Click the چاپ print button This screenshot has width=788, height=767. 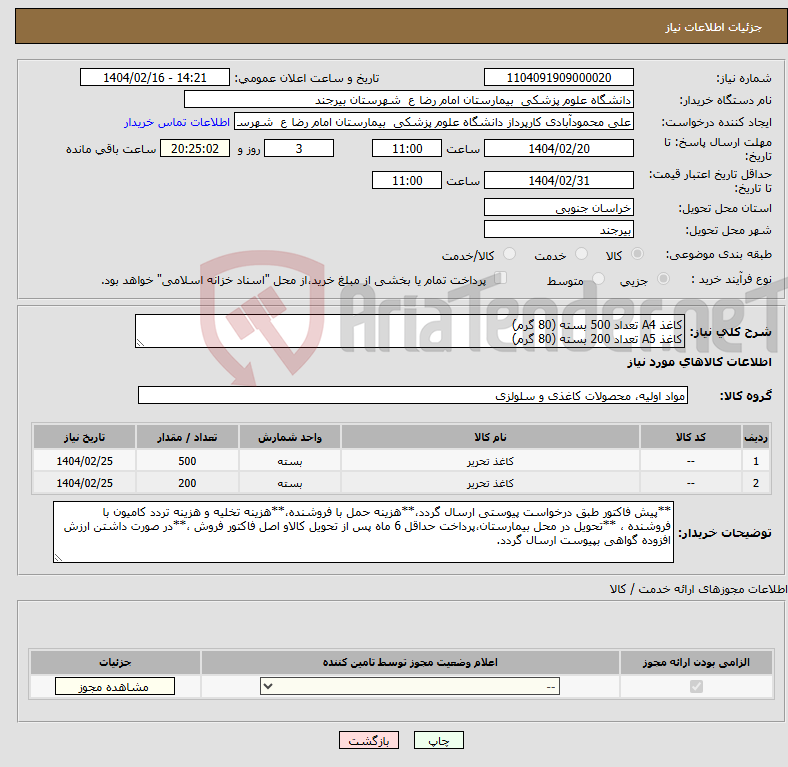pyautogui.click(x=439, y=741)
